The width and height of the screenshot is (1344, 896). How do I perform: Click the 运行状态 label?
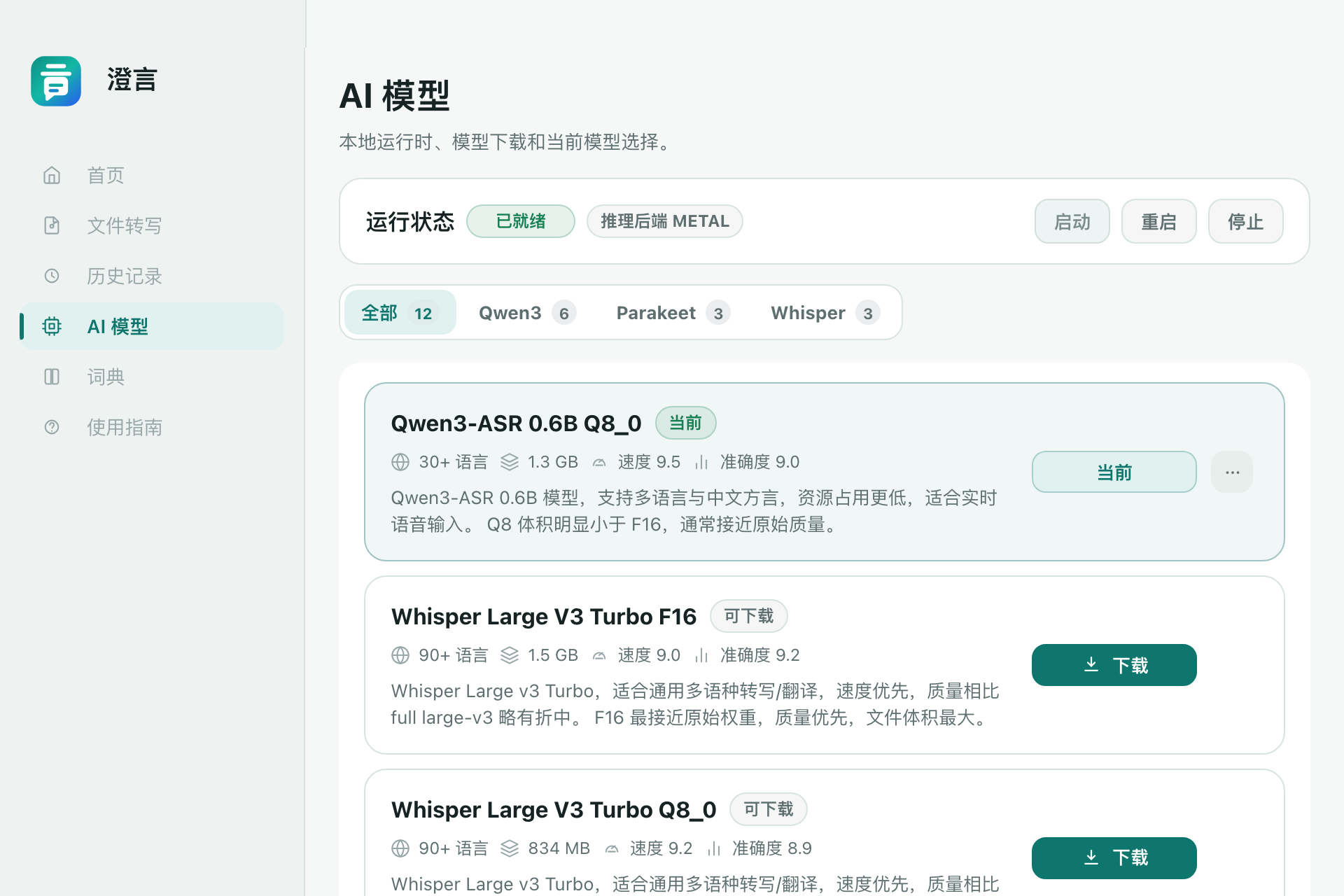pos(410,222)
